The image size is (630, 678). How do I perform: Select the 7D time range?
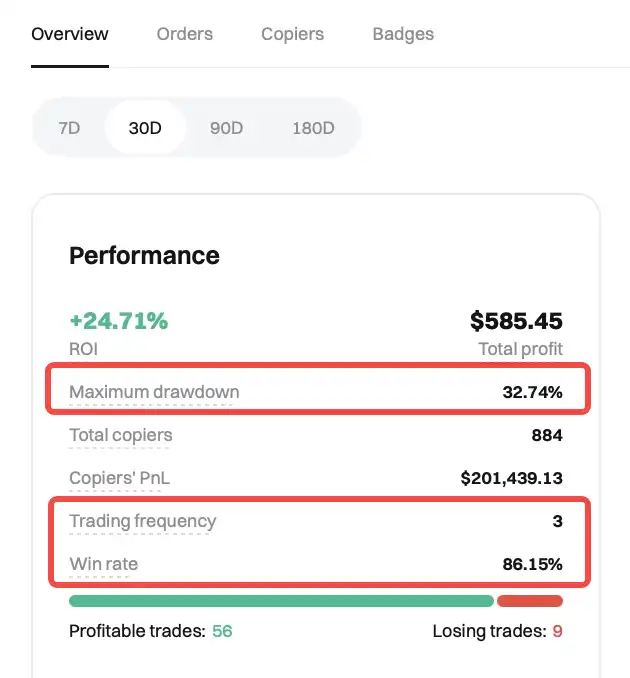point(70,128)
